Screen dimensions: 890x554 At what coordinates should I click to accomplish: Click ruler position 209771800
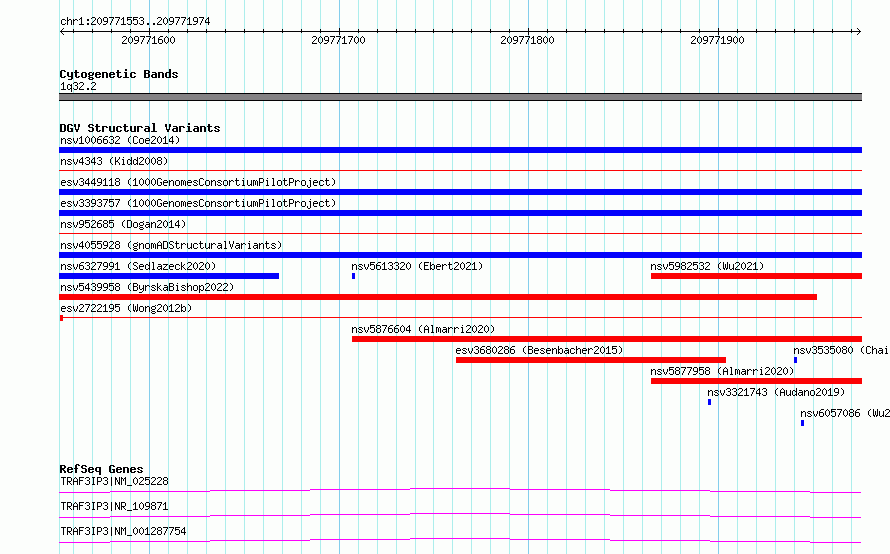527,40
